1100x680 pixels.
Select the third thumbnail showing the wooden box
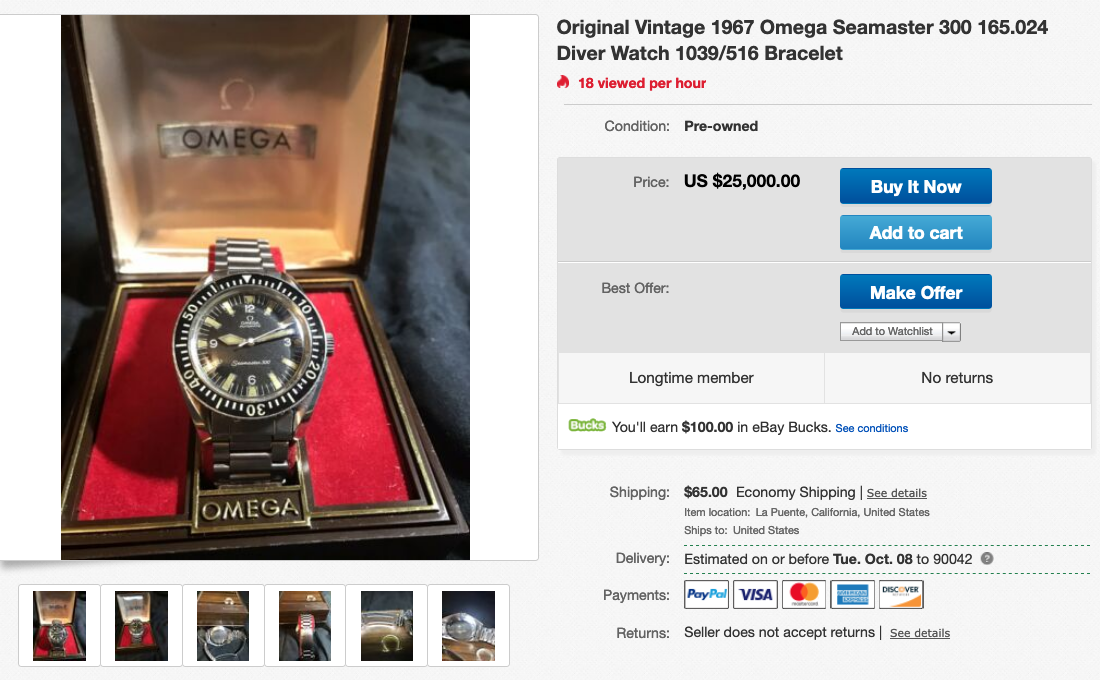(223, 625)
